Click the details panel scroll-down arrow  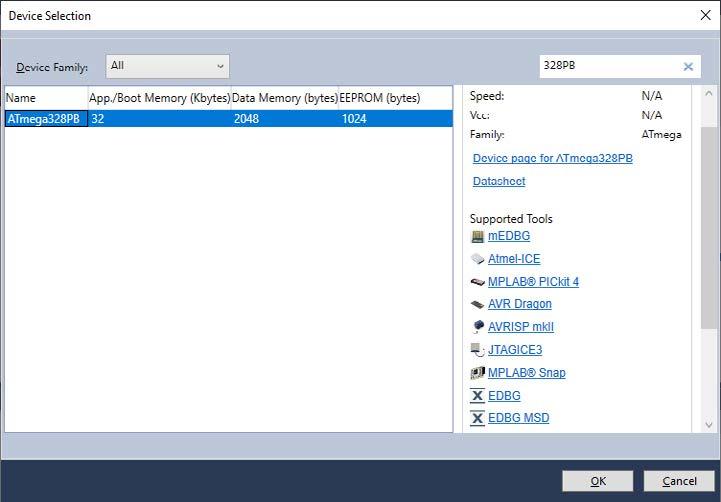pyautogui.click(x=709, y=425)
